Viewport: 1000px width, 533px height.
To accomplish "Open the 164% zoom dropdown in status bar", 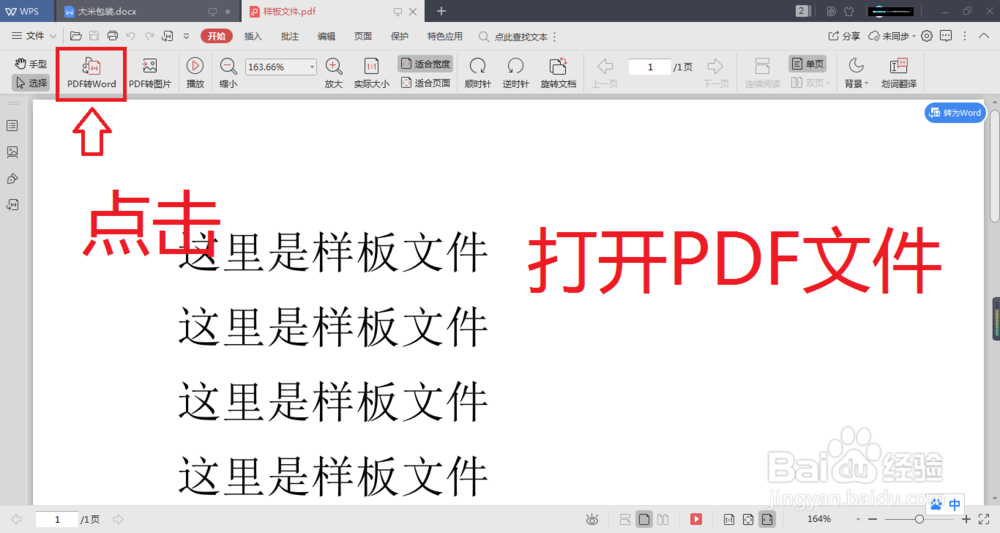I will point(858,520).
